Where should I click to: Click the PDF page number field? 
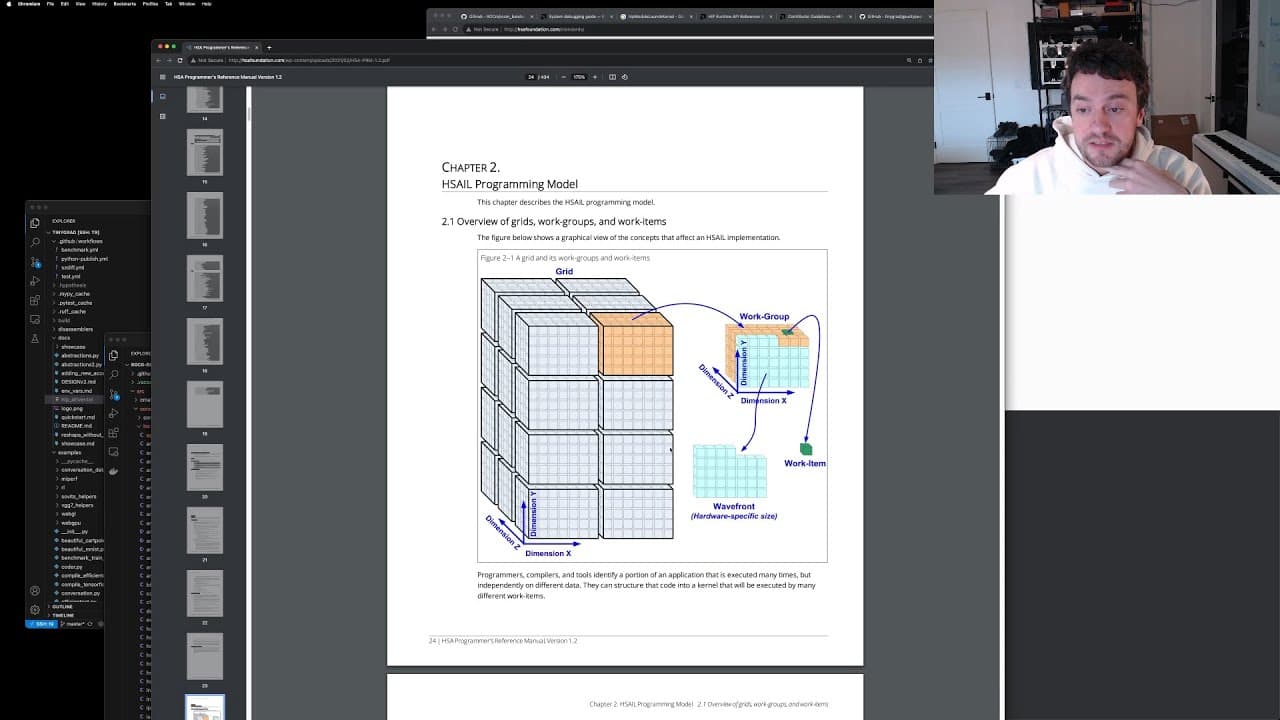(531, 77)
